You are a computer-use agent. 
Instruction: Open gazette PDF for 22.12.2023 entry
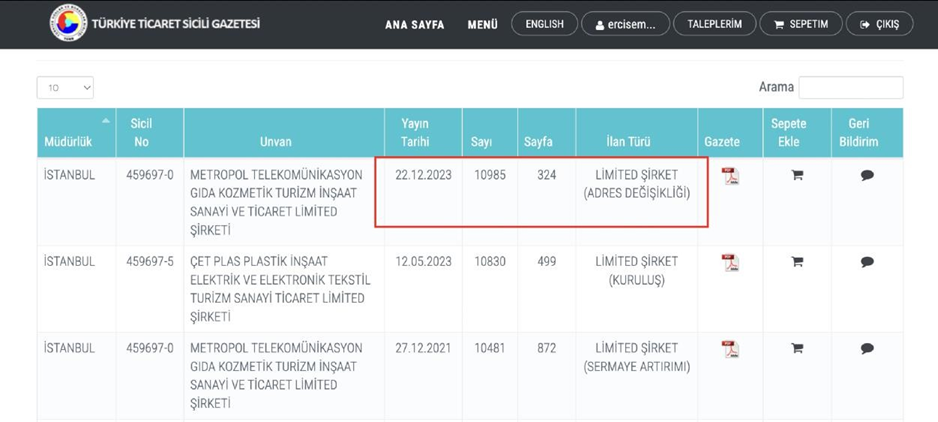pyautogui.click(x=730, y=176)
